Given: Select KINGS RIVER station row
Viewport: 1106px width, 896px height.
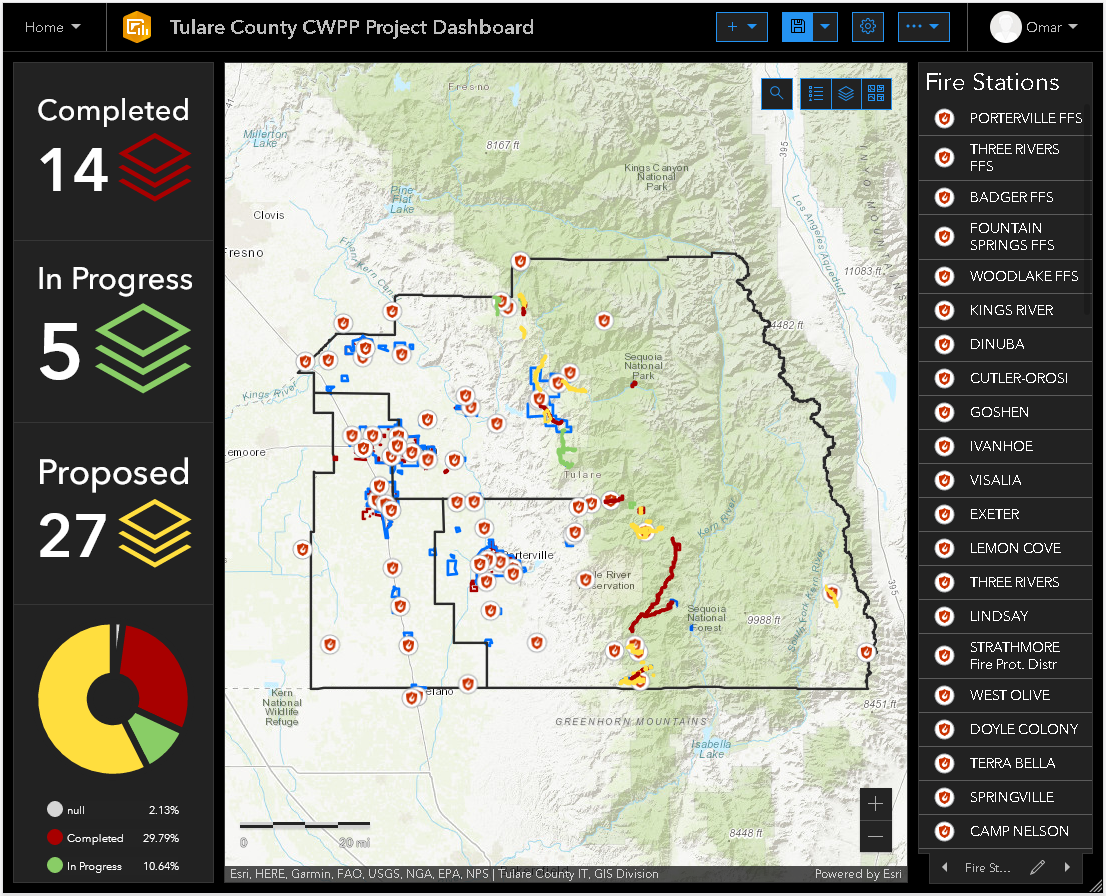Looking at the screenshot, I should 1005,310.
